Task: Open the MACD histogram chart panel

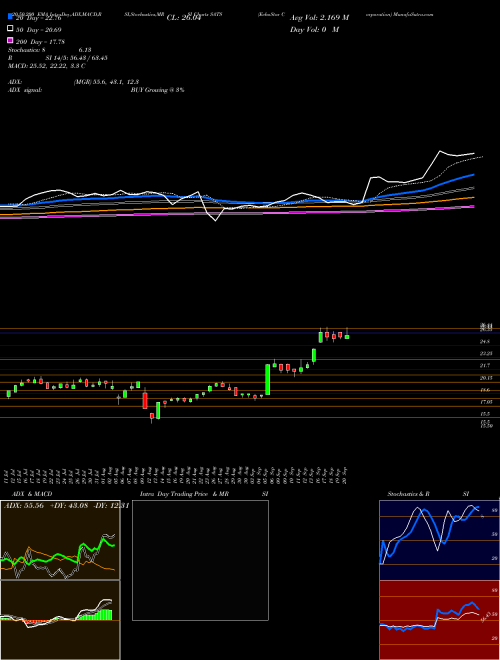Action: point(60,620)
